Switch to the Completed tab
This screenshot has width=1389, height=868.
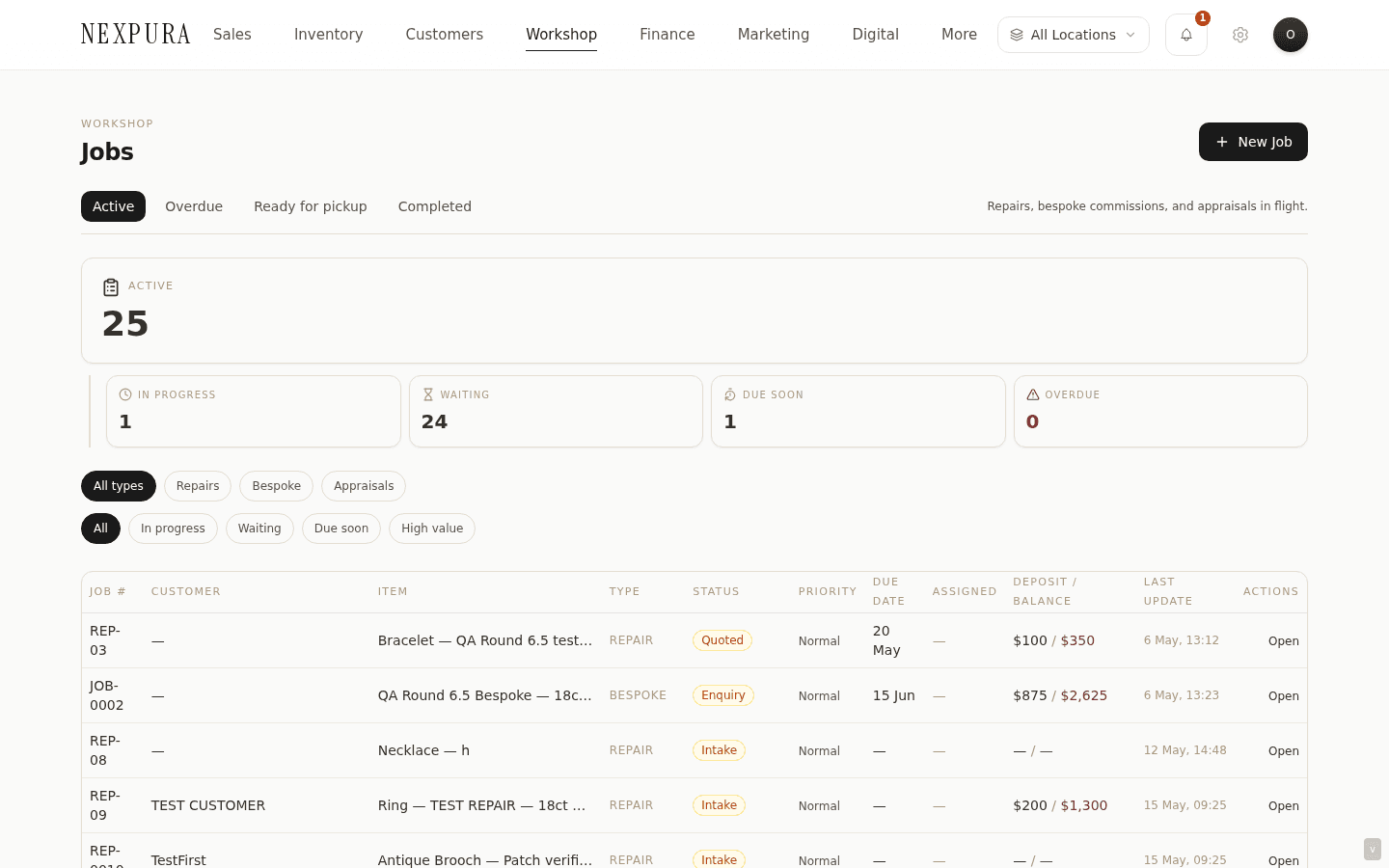click(435, 206)
